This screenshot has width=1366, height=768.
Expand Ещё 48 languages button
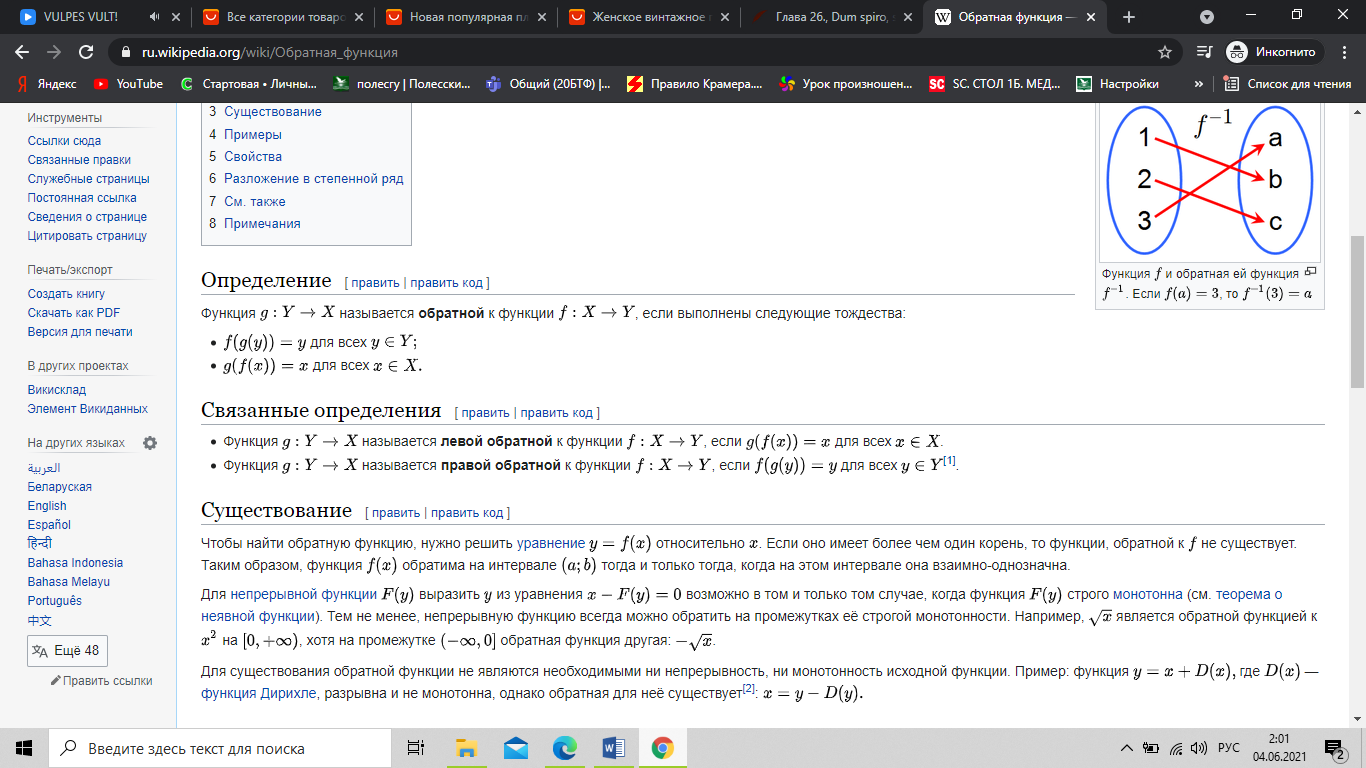[67, 650]
